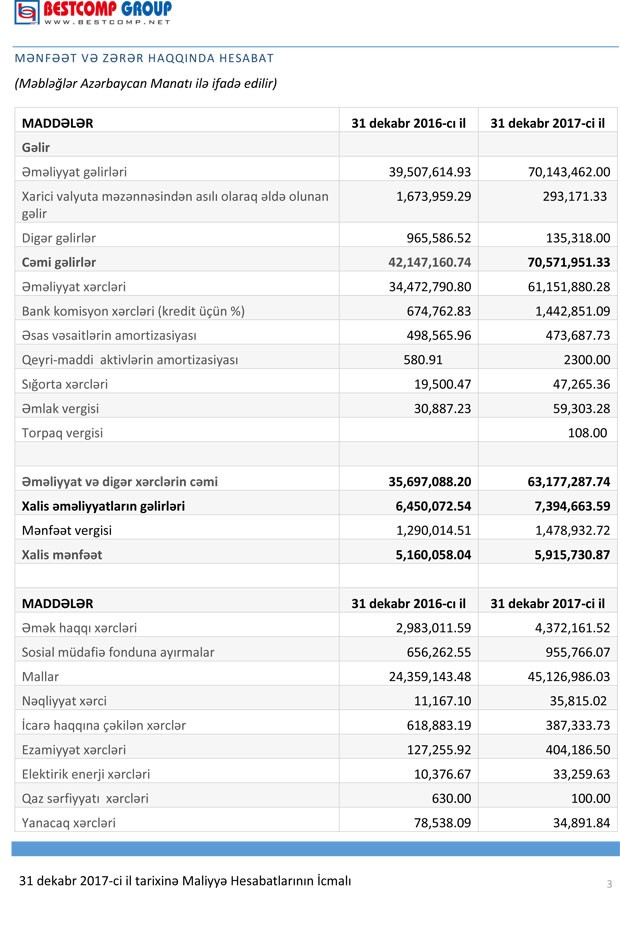Image resolution: width=620 pixels, height=930 pixels.
Task: Click the first table's '31 dekabr 2016-cı il' header
Action: pyautogui.click(x=409, y=123)
